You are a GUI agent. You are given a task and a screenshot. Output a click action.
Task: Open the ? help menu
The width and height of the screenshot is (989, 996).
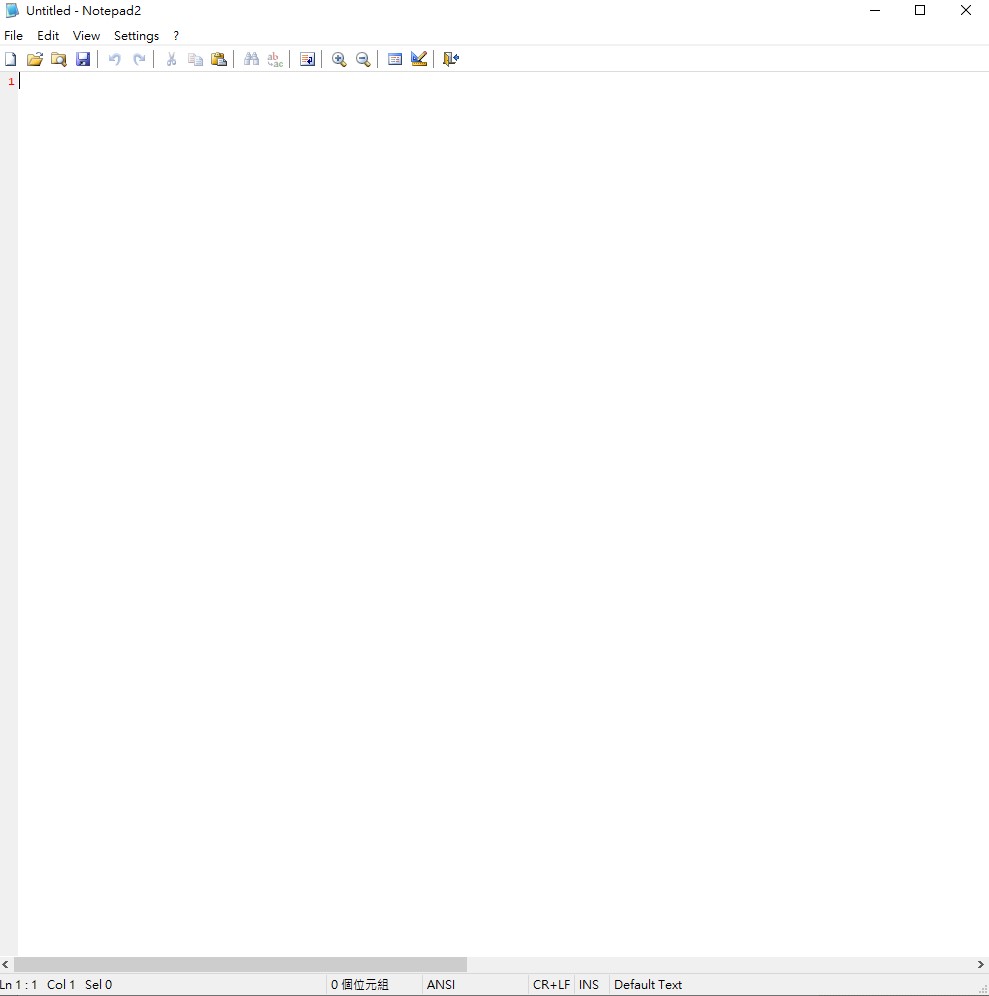tap(176, 36)
